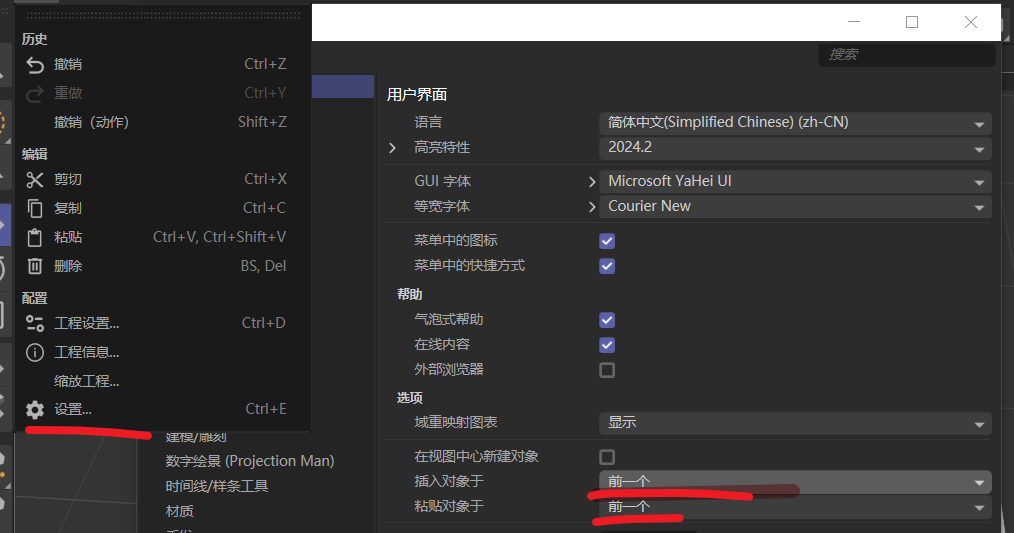Click the info circle icon beside 工程信息
Viewport: 1014px width, 533px height.
coord(35,352)
